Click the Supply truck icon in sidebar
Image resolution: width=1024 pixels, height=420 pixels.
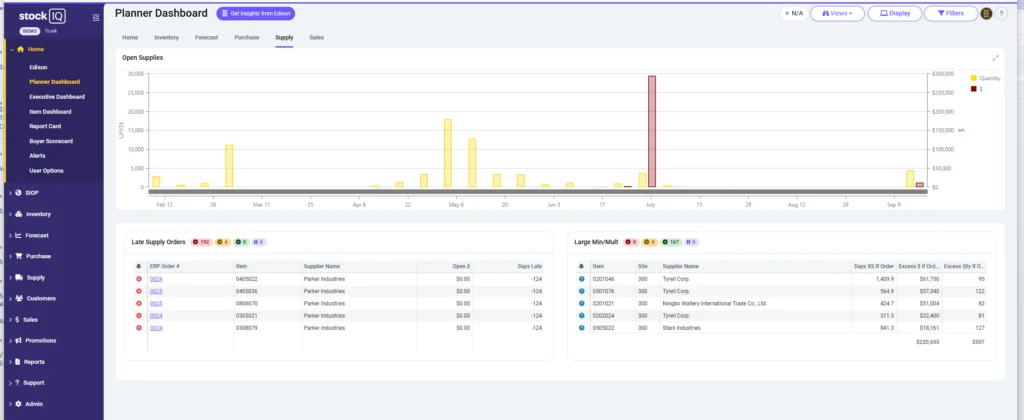pos(19,277)
